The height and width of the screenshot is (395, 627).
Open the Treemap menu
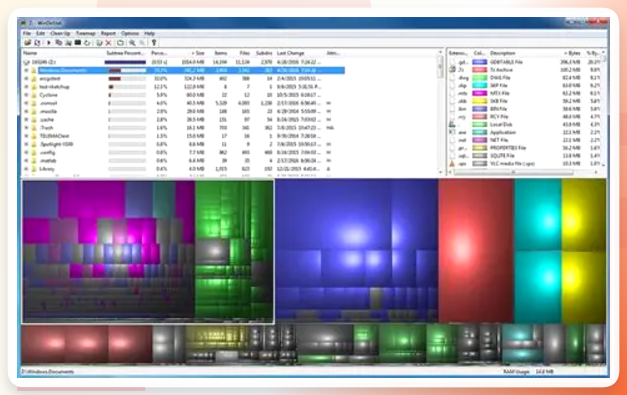[x=86, y=33]
